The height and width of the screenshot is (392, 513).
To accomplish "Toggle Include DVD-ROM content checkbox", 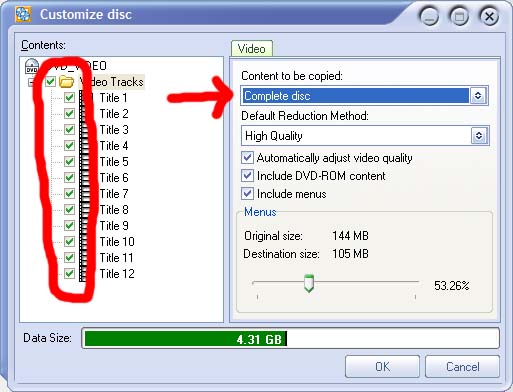I will [x=247, y=176].
